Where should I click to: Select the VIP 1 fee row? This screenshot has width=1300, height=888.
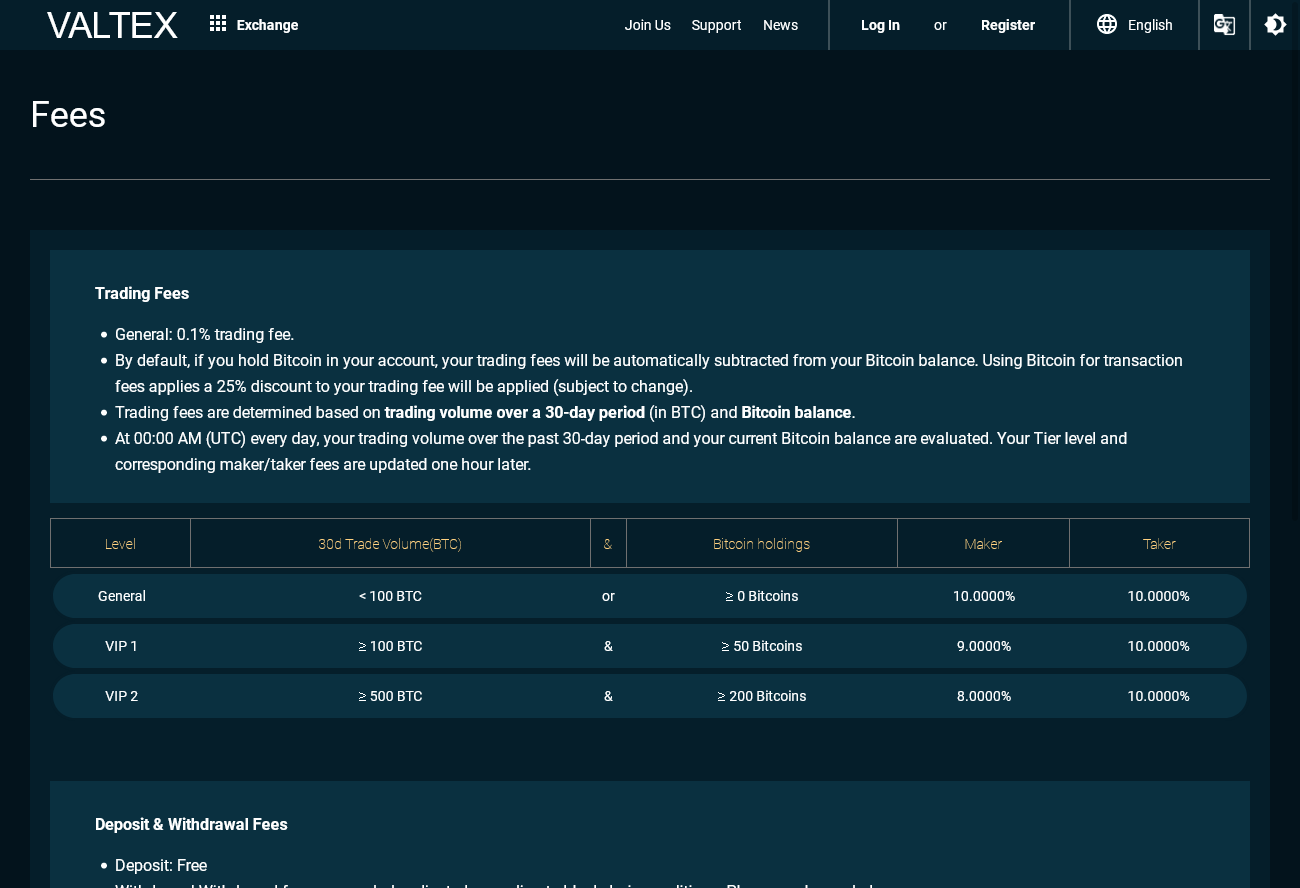650,646
